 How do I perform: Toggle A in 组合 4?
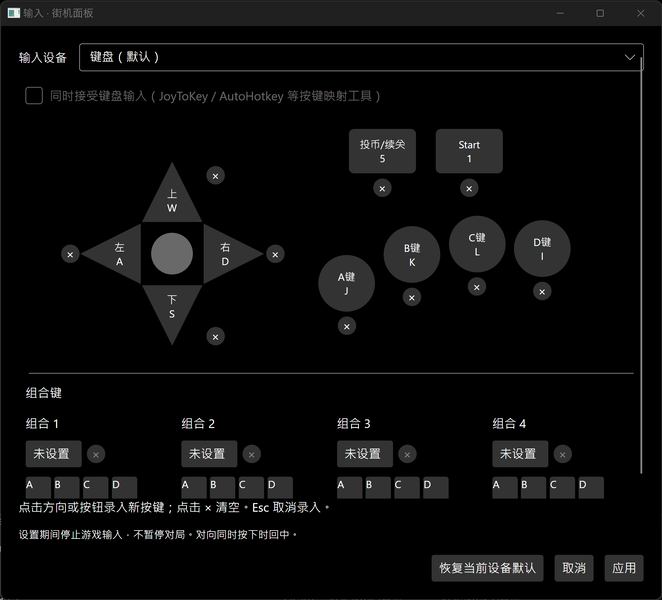[505, 488]
